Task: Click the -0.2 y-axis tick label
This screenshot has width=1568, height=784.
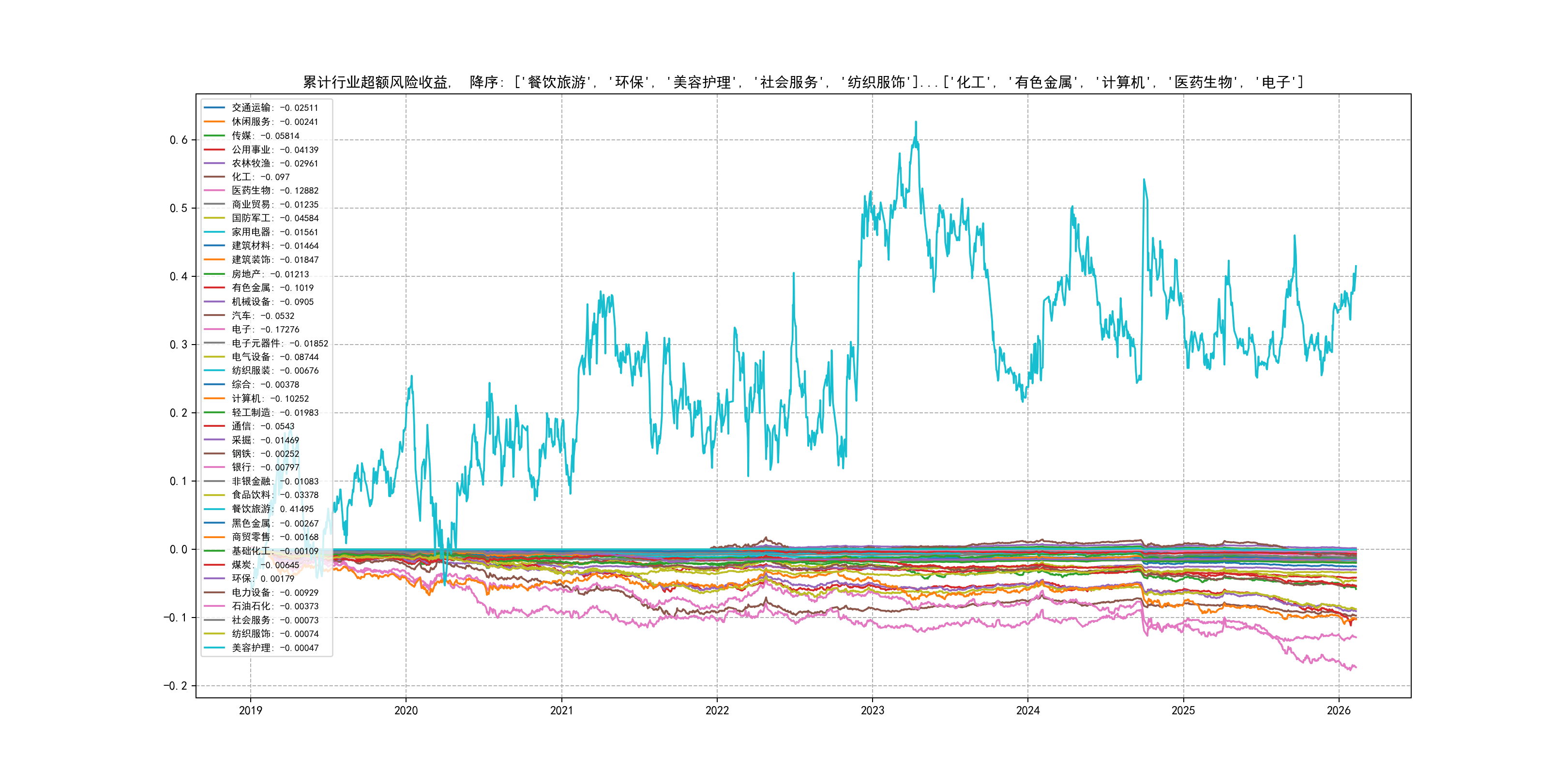Action: click(x=175, y=686)
